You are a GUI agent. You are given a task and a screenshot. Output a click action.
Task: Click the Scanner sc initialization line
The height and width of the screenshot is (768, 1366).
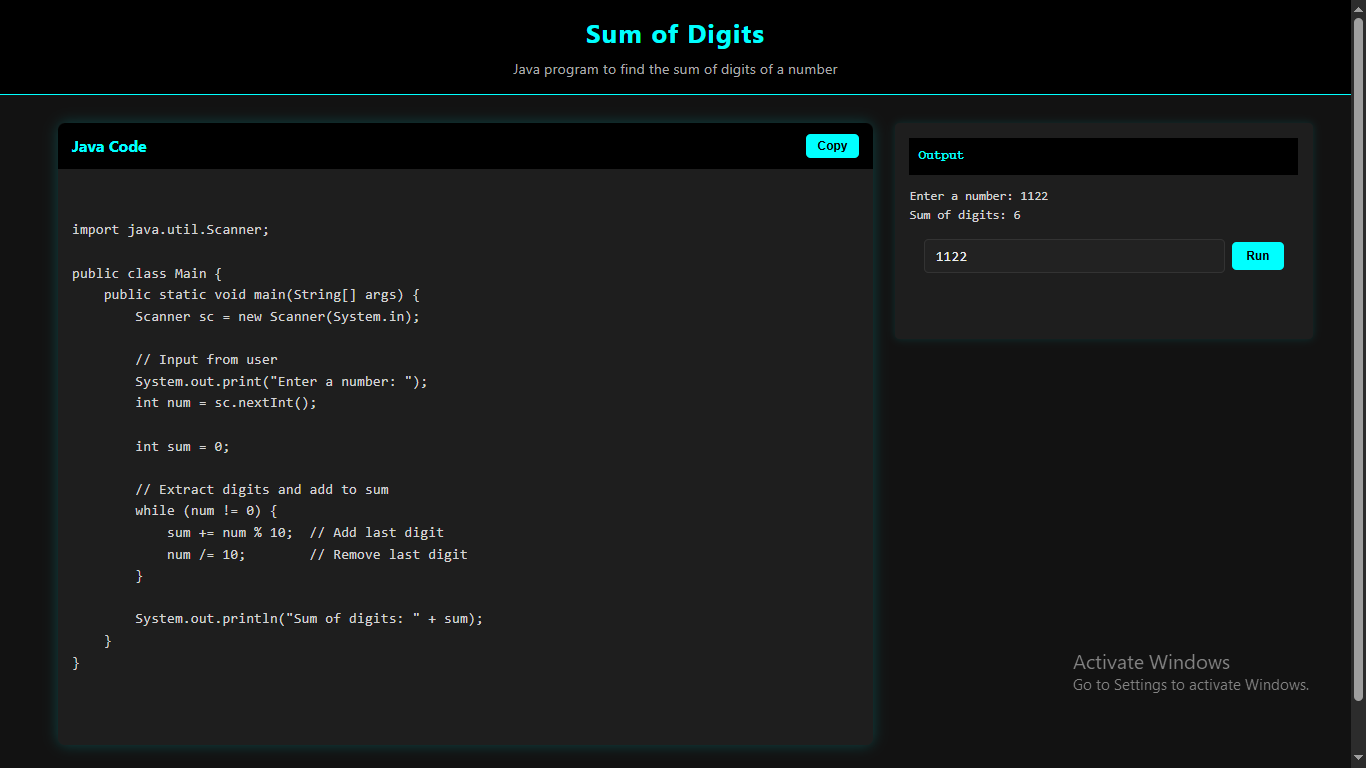click(277, 316)
